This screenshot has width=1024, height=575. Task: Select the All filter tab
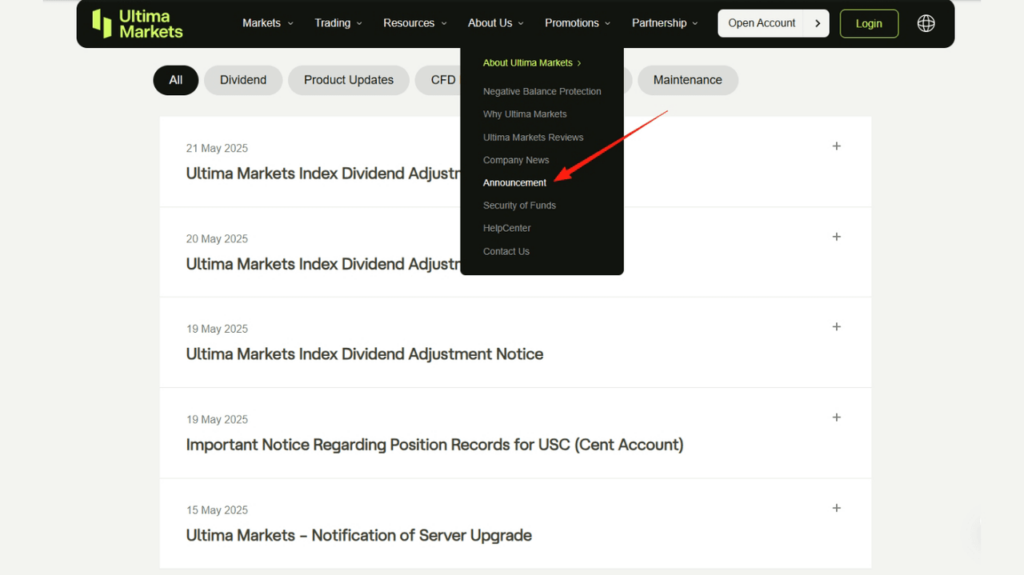[x=176, y=80]
